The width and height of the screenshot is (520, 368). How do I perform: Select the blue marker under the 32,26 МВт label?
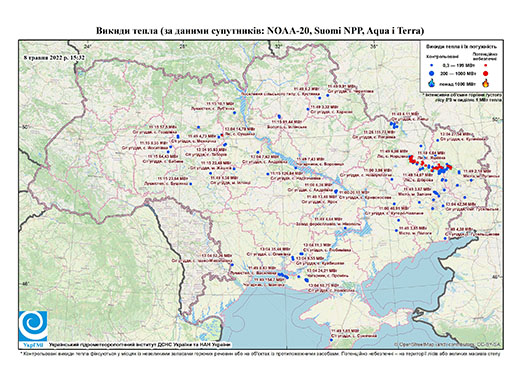pos(232,265)
